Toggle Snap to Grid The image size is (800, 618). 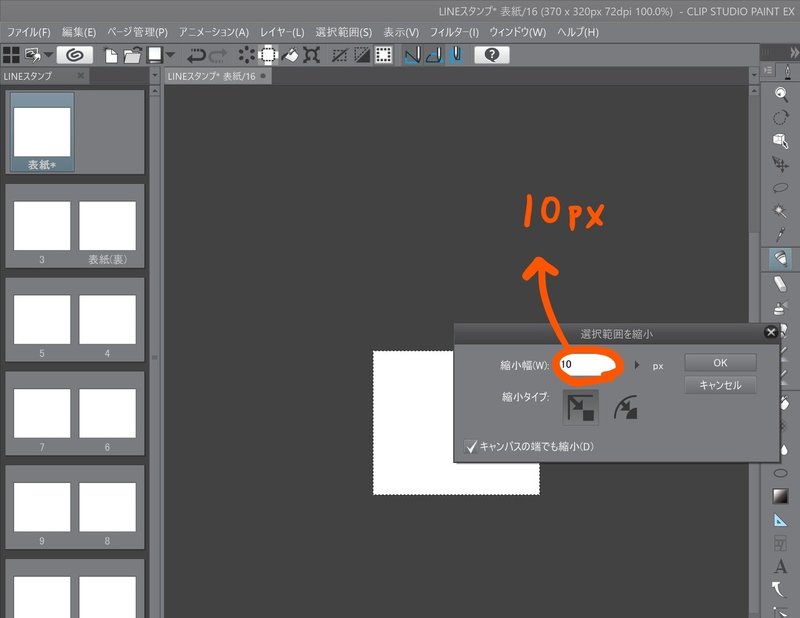point(456,55)
